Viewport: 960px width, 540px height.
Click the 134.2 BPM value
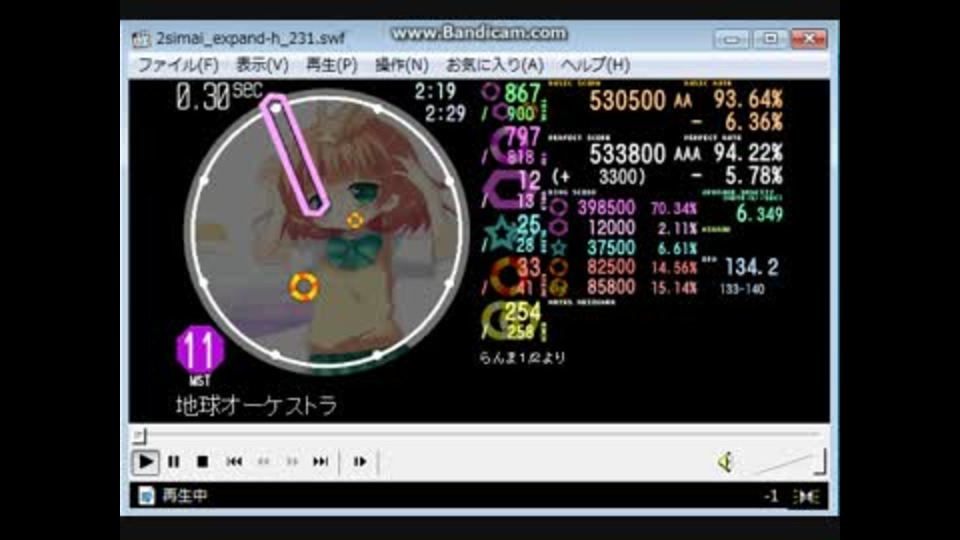click(751, 267)
